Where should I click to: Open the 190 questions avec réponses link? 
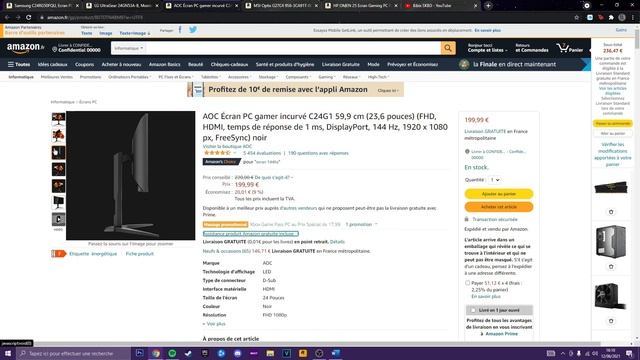click(318, 153)
